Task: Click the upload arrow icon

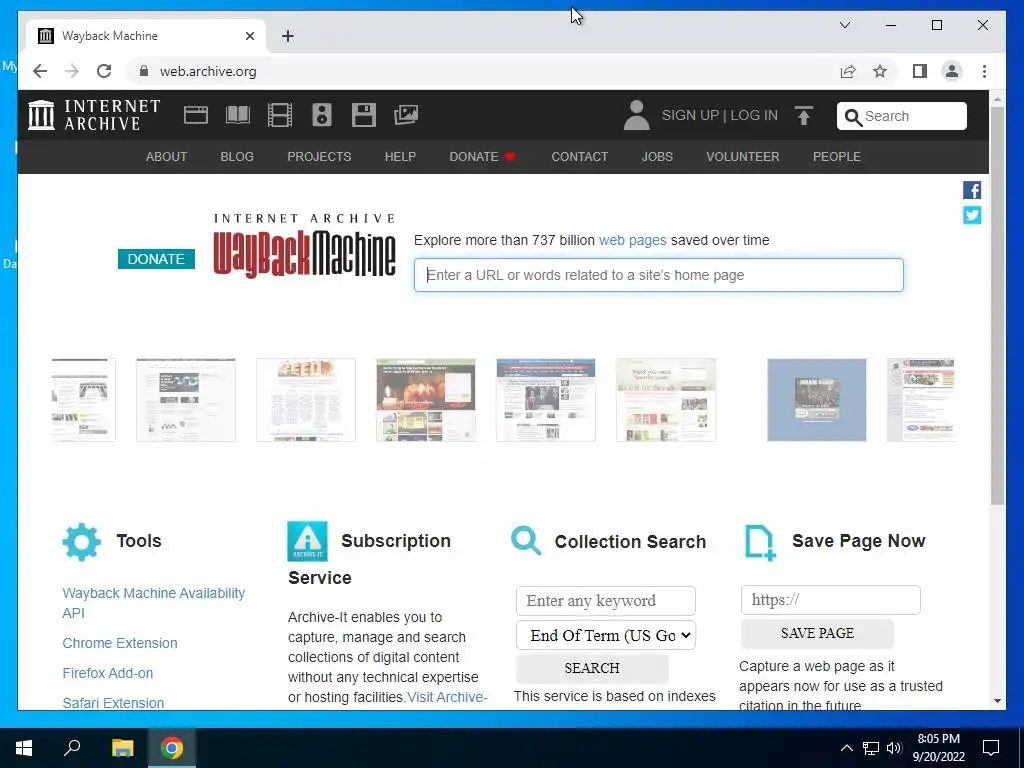Action: [x=804, y=115]
